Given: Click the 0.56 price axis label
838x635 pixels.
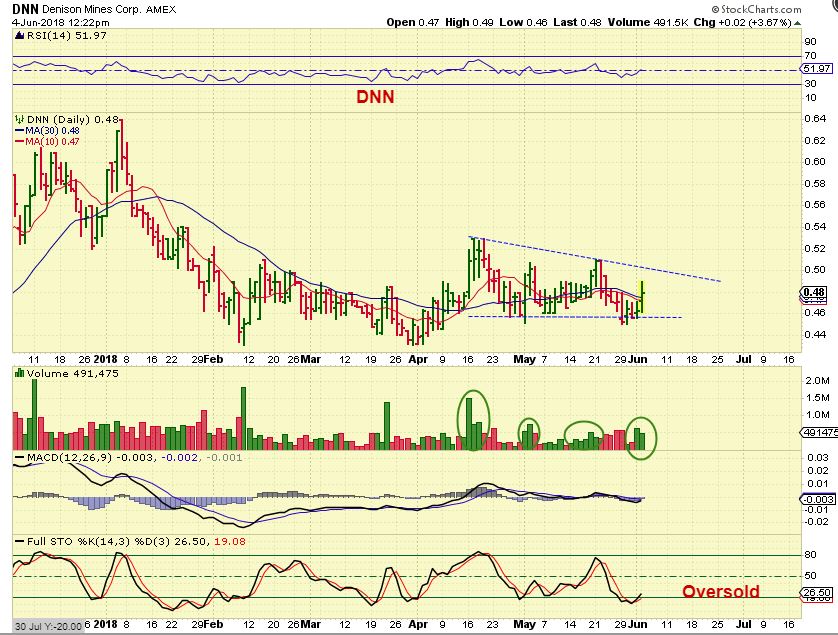Looking at the screenshot, I should point(815,205).
